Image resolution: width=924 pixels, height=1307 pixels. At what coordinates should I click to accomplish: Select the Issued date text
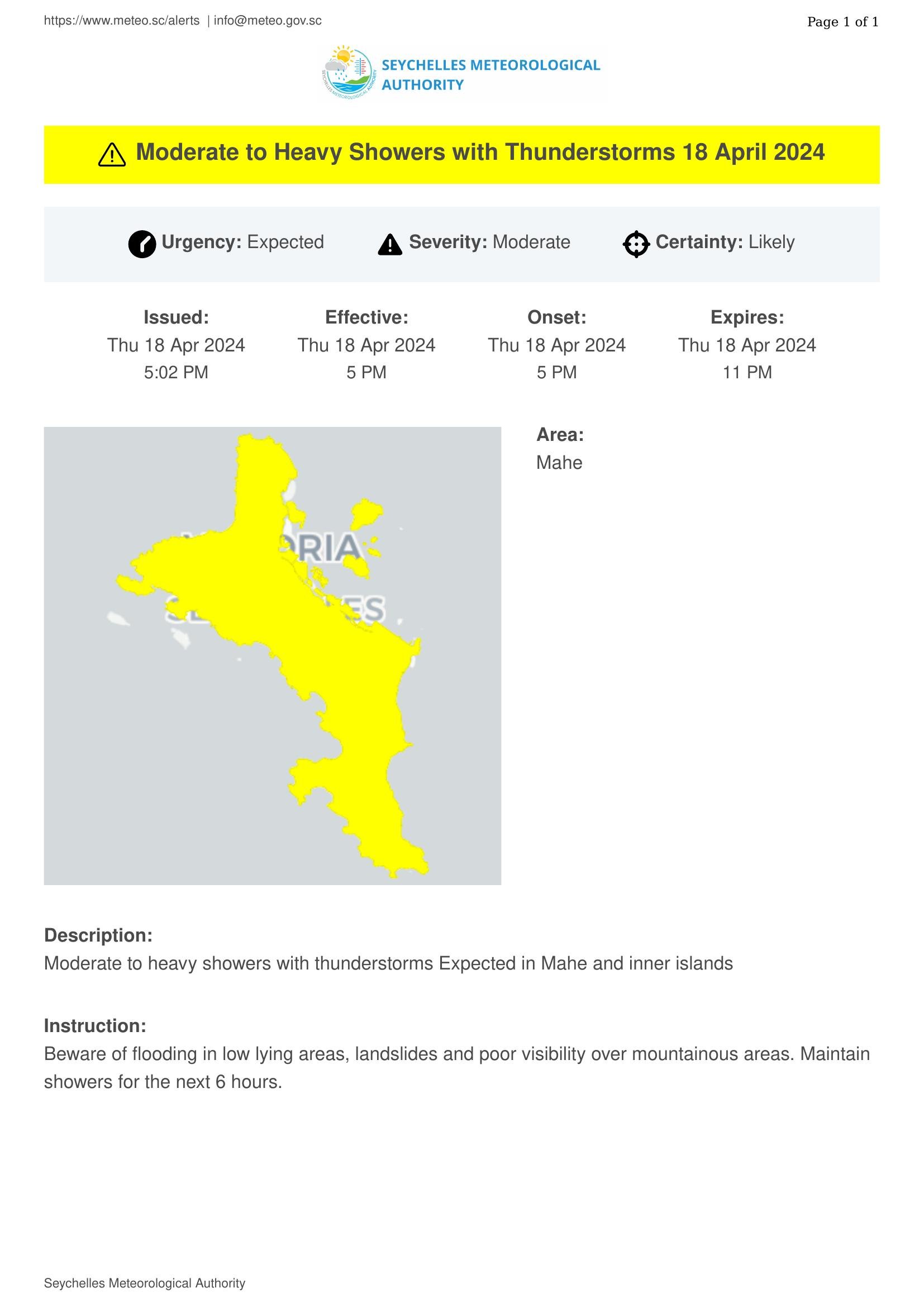click(176, 345)
